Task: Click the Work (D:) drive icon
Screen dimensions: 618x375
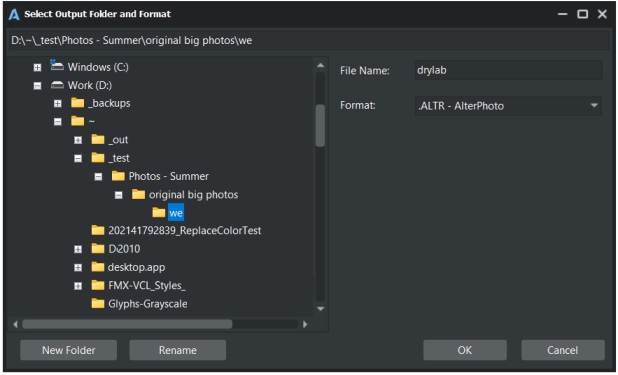Action: point(57,85)
